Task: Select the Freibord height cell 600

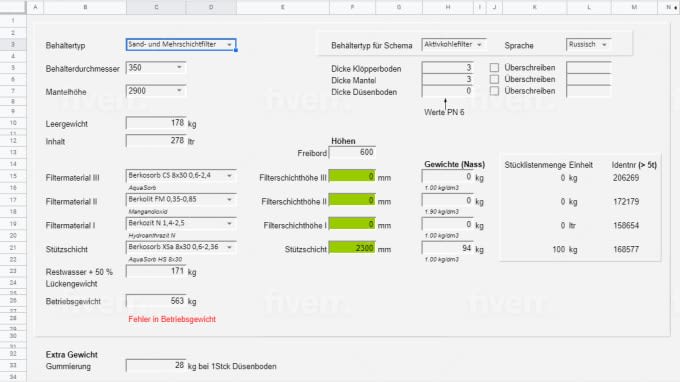Action: (x=352, y=153)
